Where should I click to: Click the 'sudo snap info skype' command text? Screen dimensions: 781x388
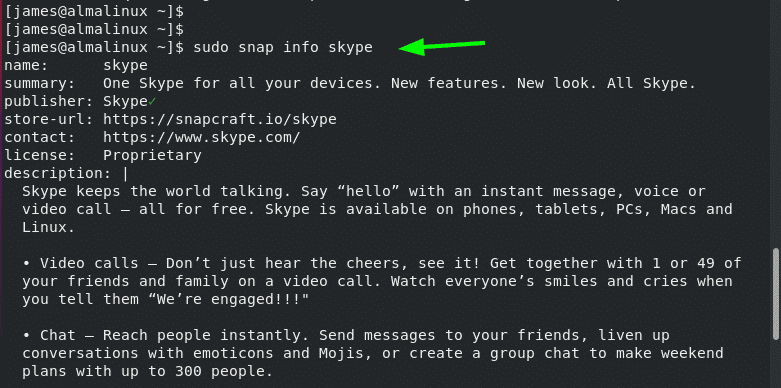[283, 48]
